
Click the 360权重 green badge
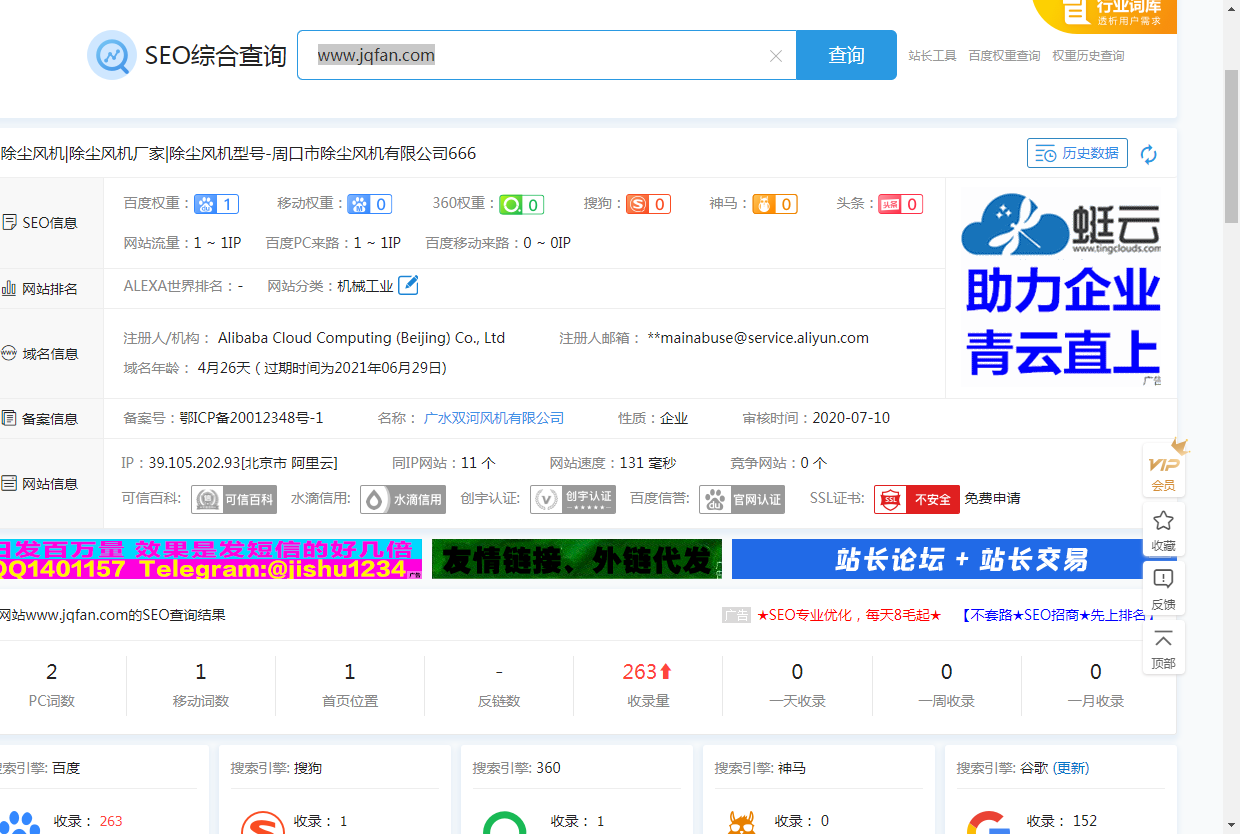tap(521, 204)
